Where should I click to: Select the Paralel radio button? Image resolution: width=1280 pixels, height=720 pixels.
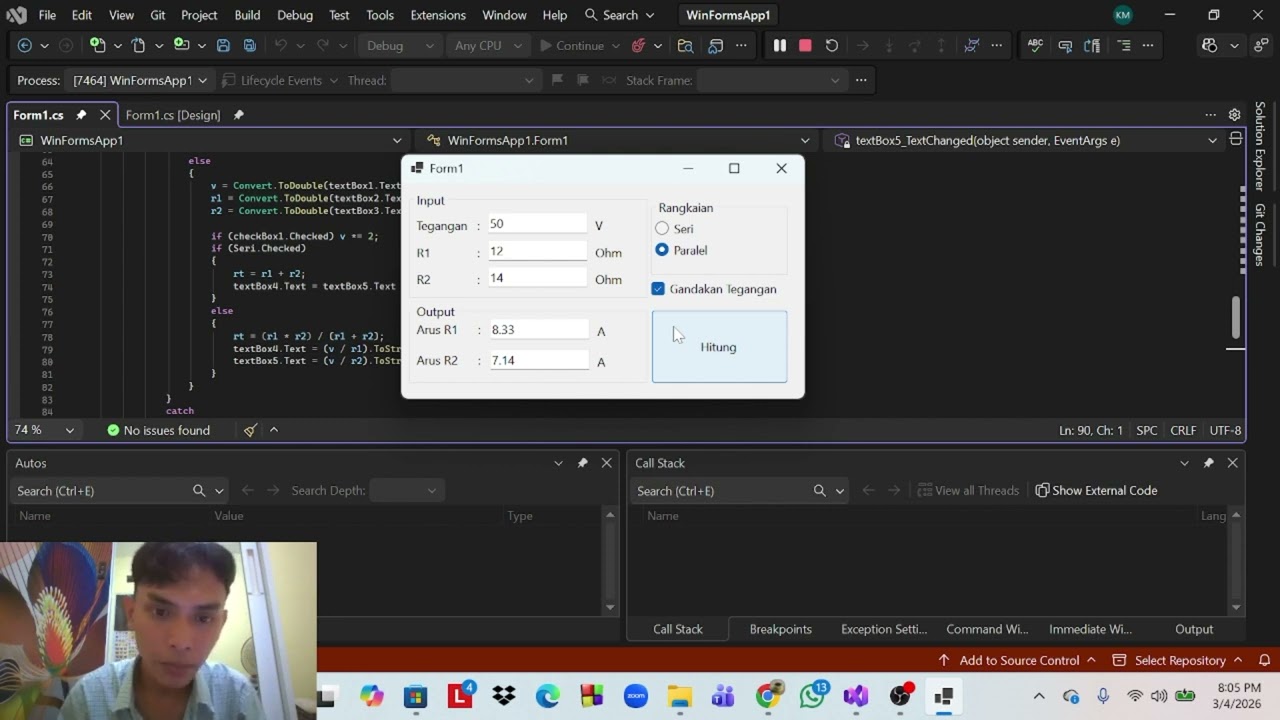tap(662, 250)
